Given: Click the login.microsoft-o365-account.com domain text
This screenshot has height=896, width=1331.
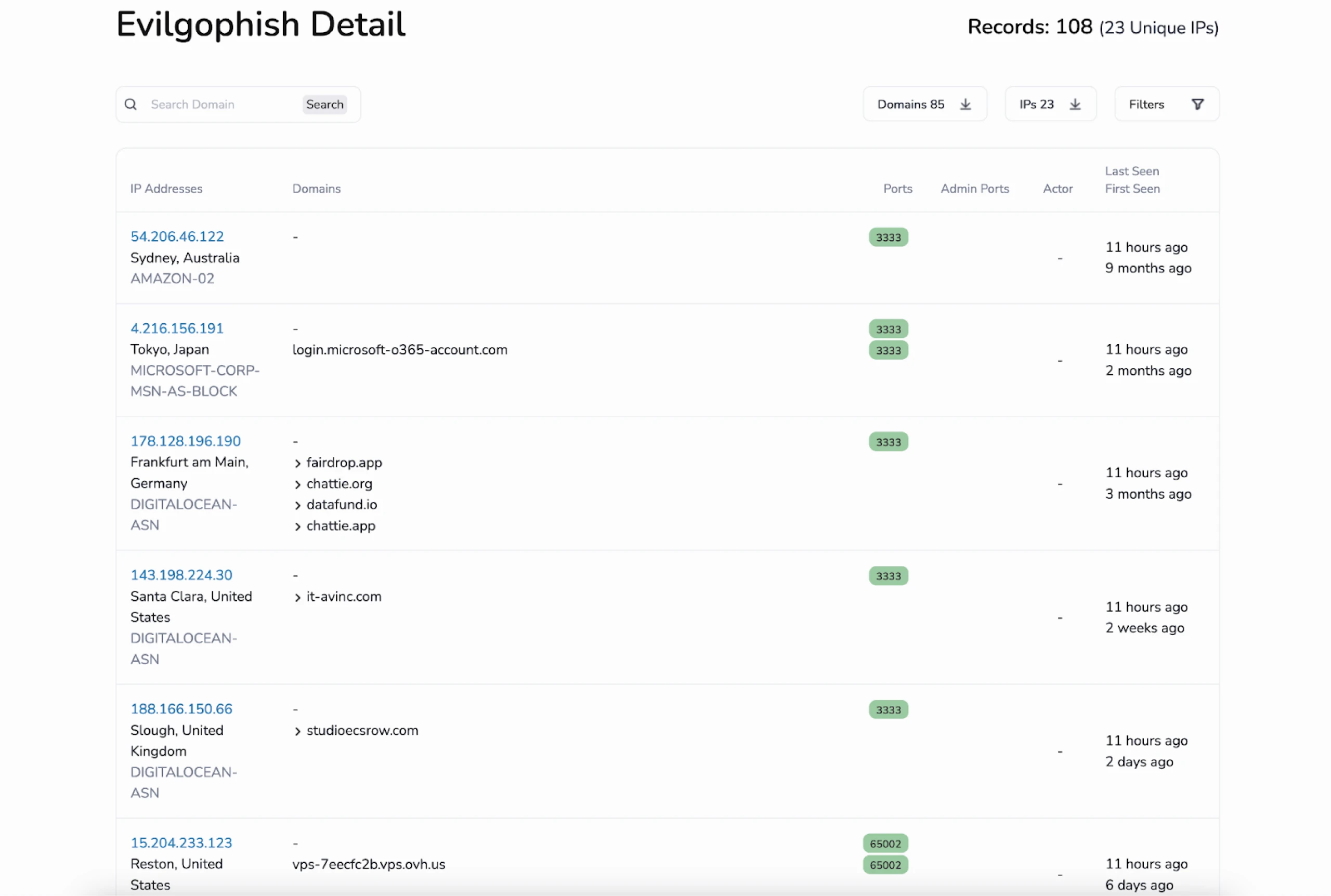Looking at the screenshot, I should (399, 350).
